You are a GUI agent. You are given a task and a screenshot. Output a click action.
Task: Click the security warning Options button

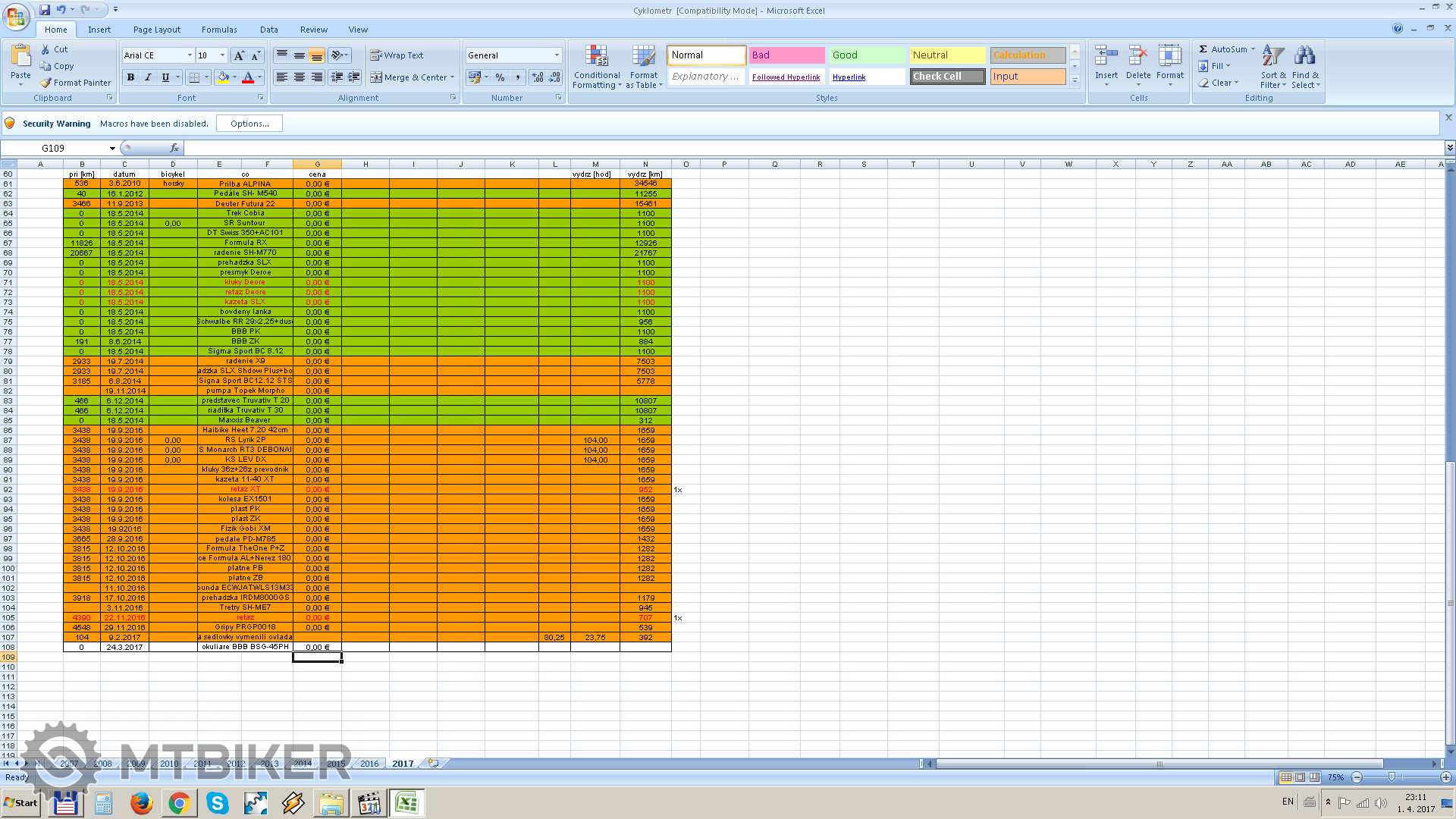coord(249,124)
